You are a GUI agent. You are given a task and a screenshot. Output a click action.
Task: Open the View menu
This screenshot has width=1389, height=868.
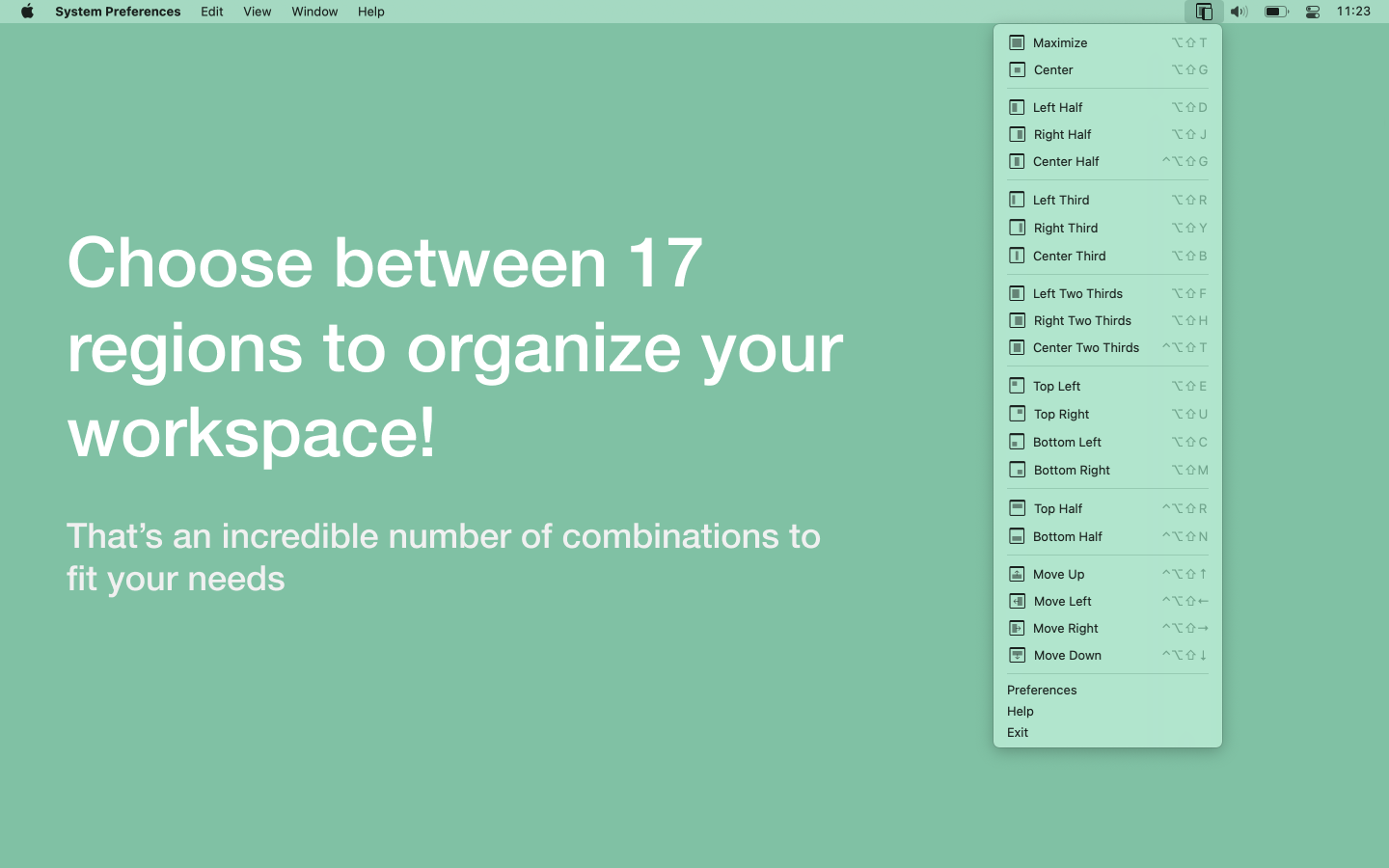(x=258, y=12)
